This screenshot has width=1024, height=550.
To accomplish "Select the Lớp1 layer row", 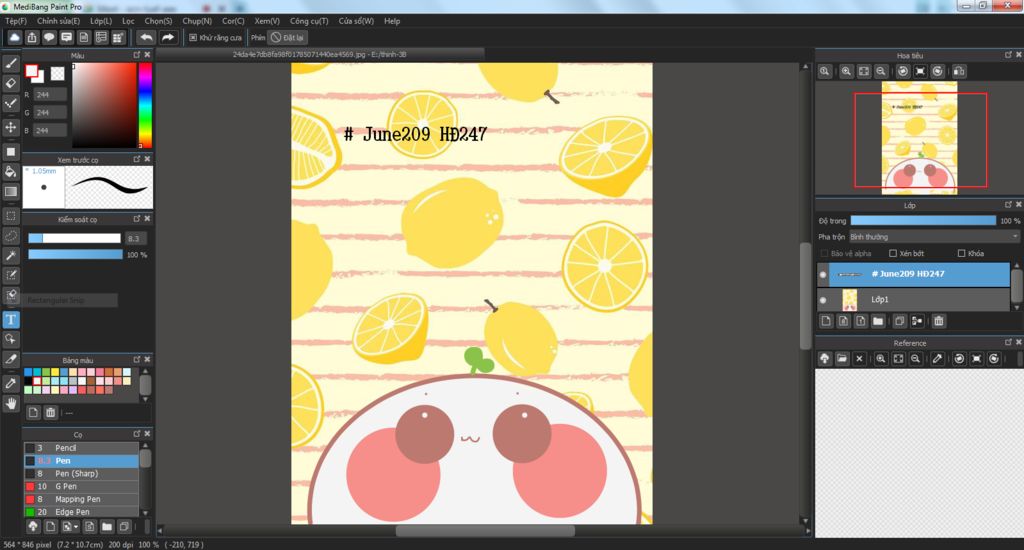I will click(913, 300).
